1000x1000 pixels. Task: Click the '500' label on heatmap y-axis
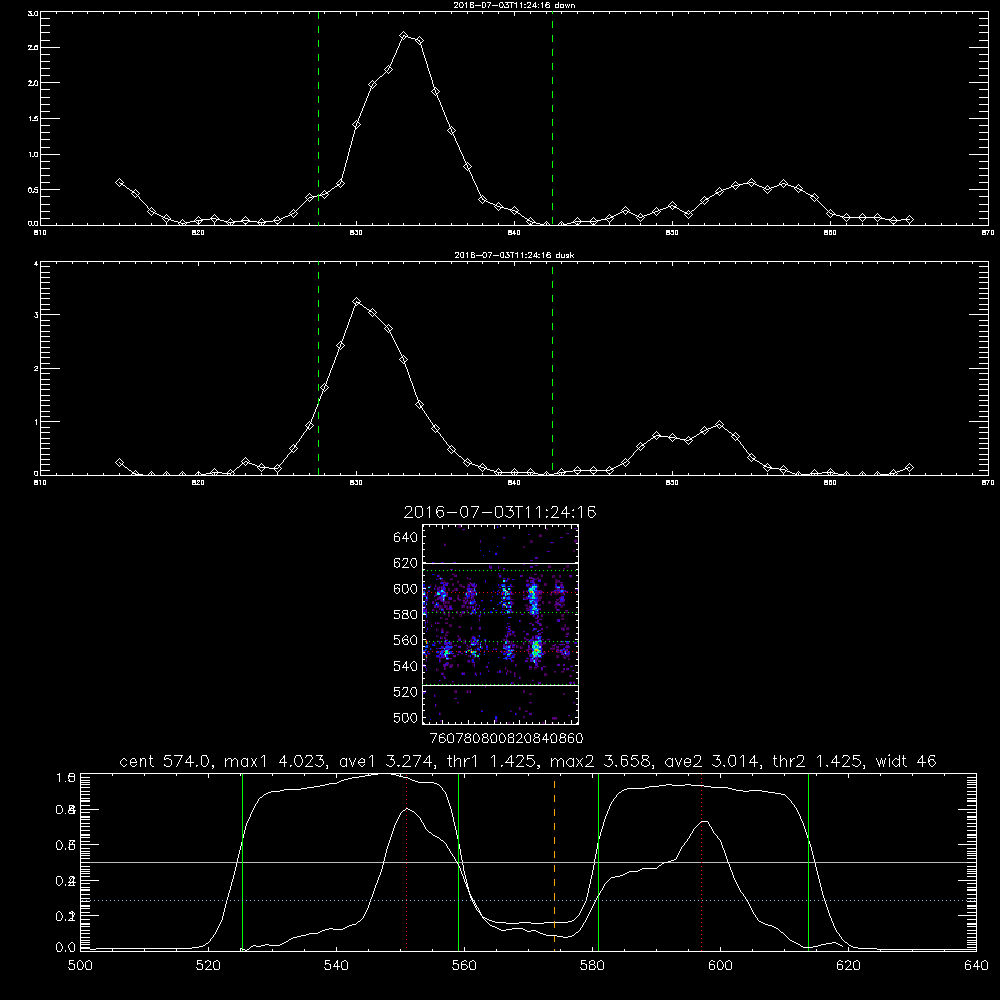point(406,718)
